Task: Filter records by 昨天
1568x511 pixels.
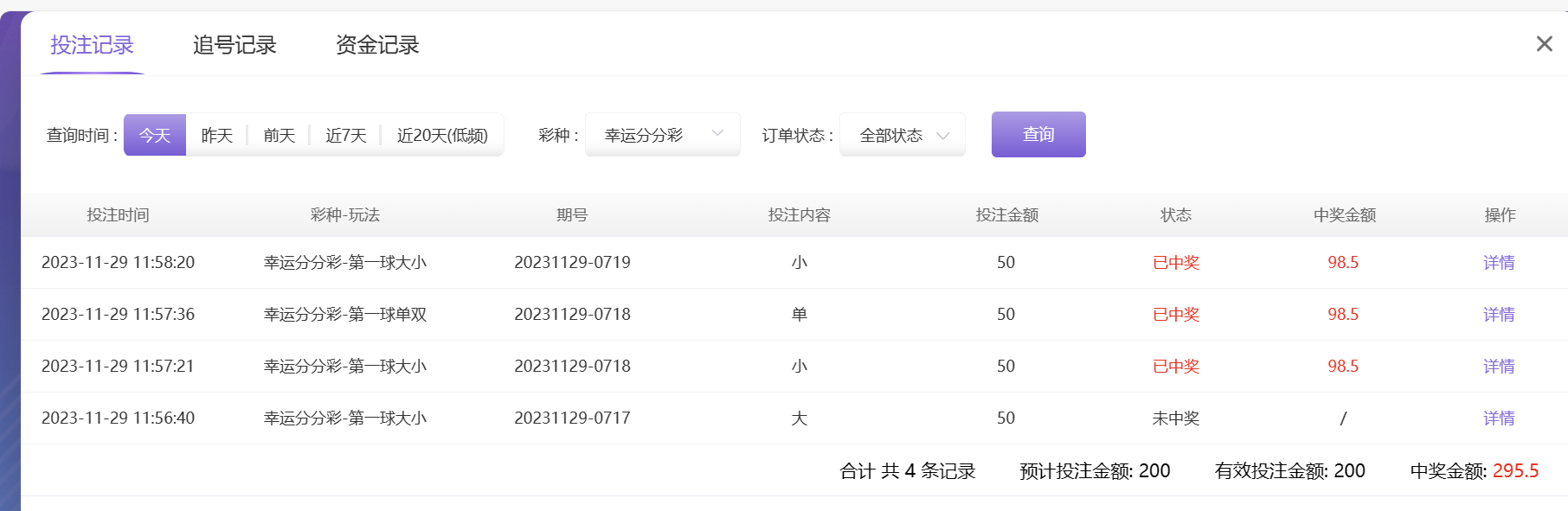Action: click(x=217, y=136)
